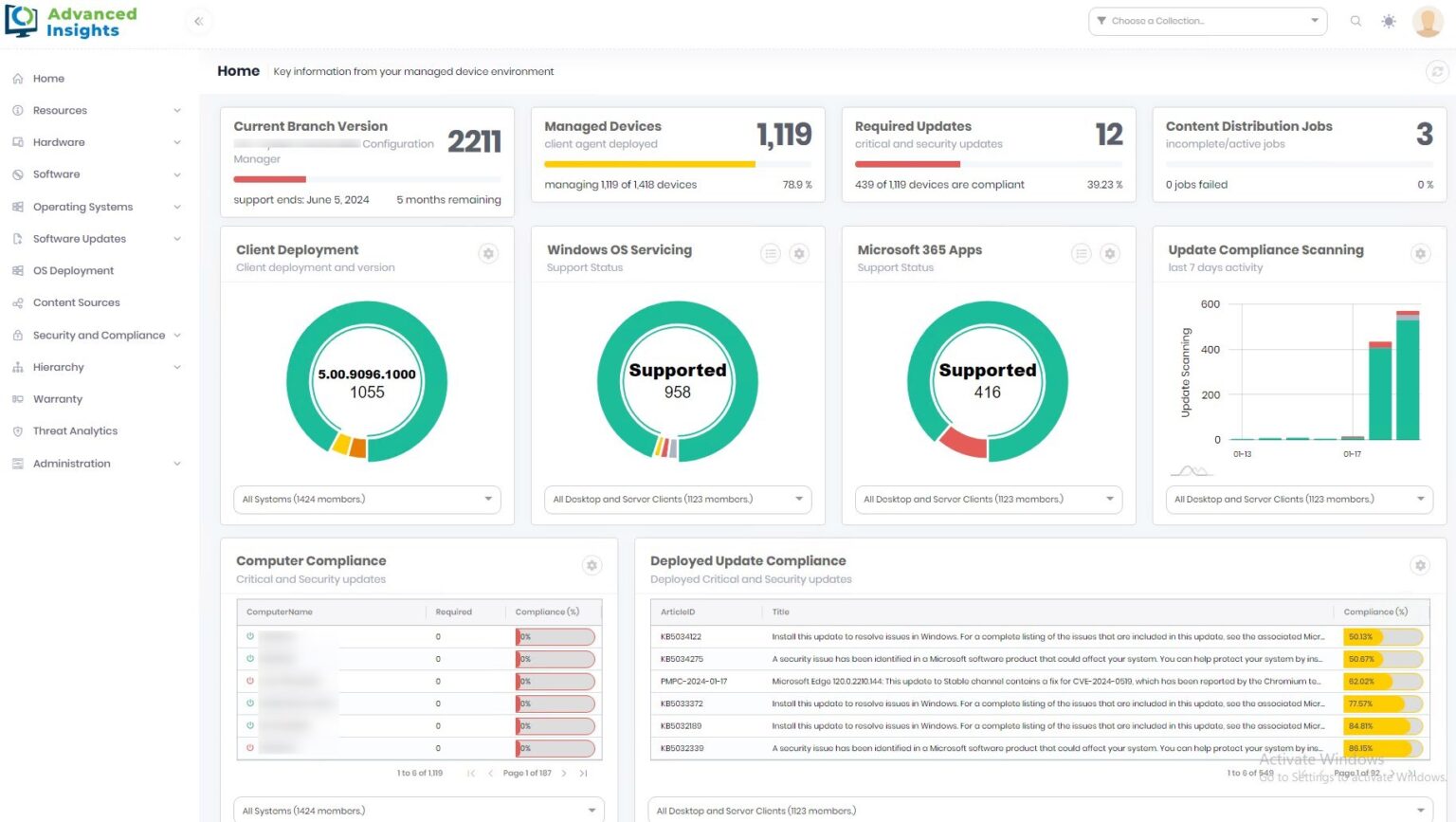Sort table by ComputerName column header
Screen dimensions: 1456x822
point(280,612)
